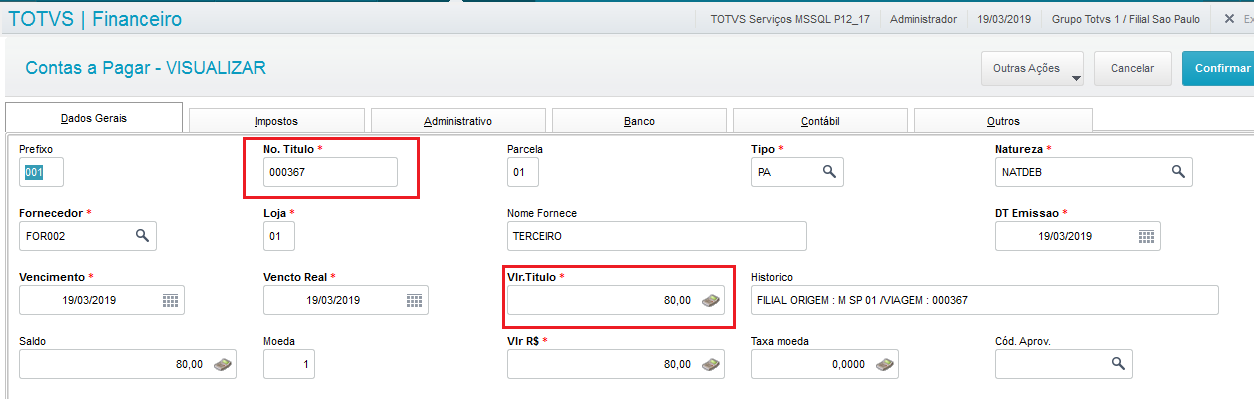Click the Vencto Real date 19/03/2019
Image resolution: width=1254 pixels, height=399 pixels.
pos(333,300)
